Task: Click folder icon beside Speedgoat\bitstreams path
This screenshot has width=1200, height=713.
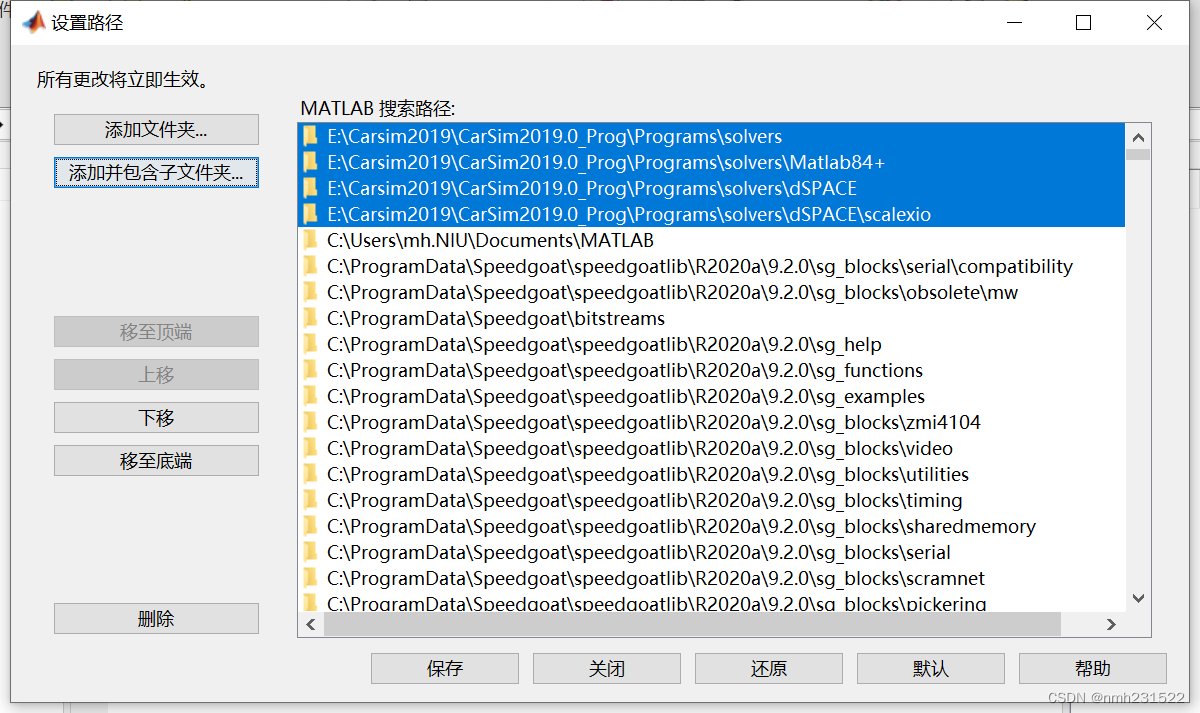Action: tap(311, 318)
